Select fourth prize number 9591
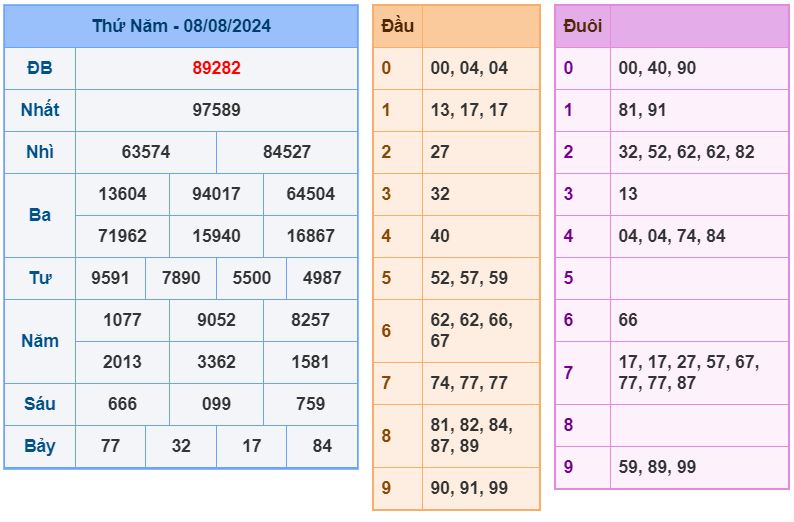 pos(110,278)
